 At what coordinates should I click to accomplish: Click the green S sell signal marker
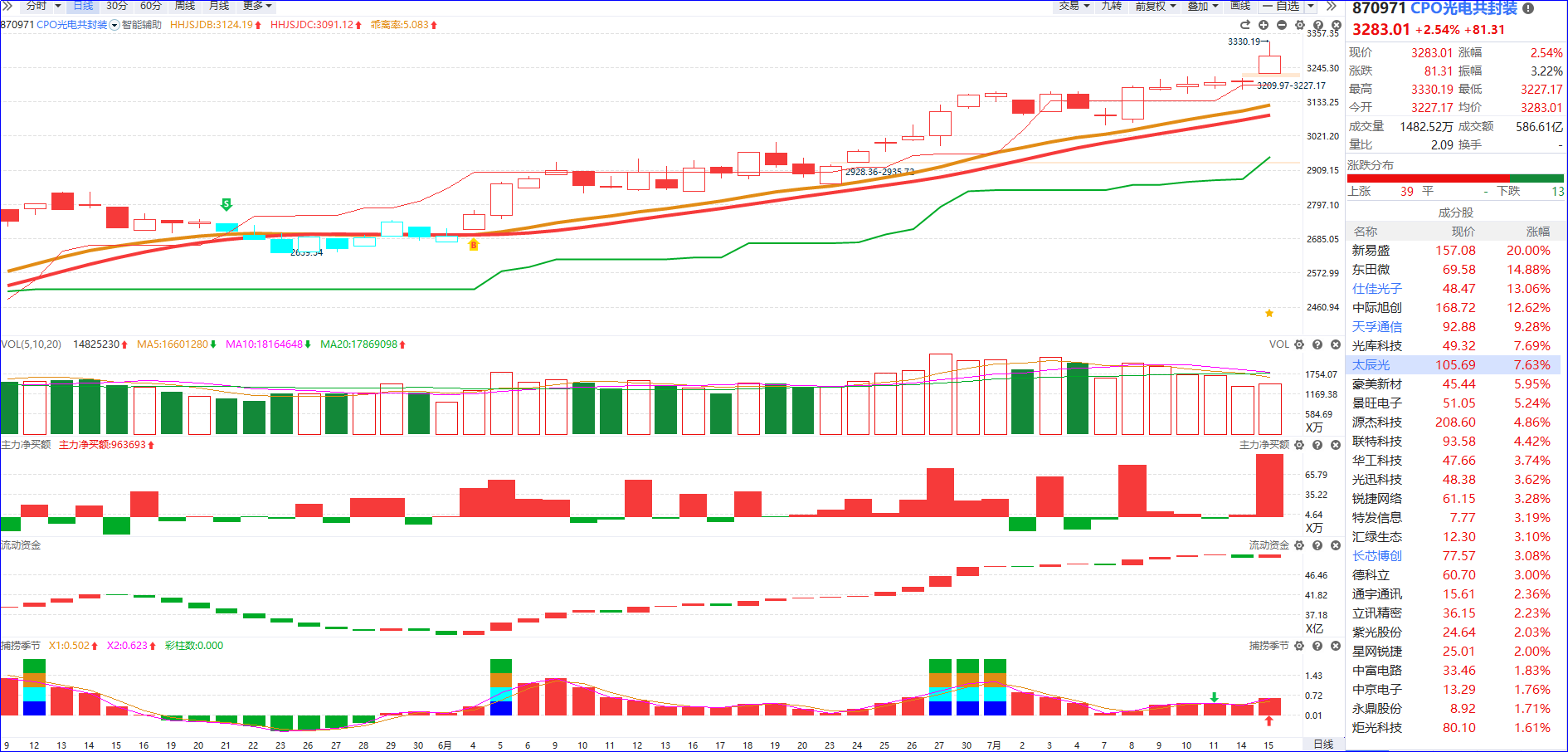coord(226,204)
